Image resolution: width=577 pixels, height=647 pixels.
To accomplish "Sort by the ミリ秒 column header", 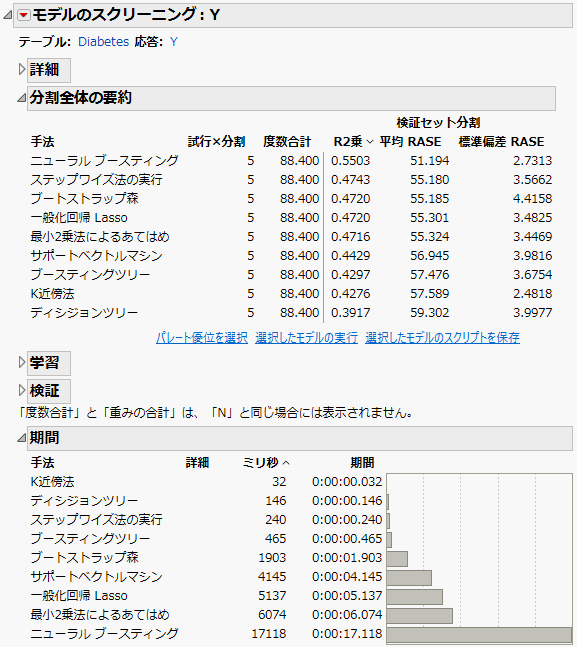I will tap(266, 463).
